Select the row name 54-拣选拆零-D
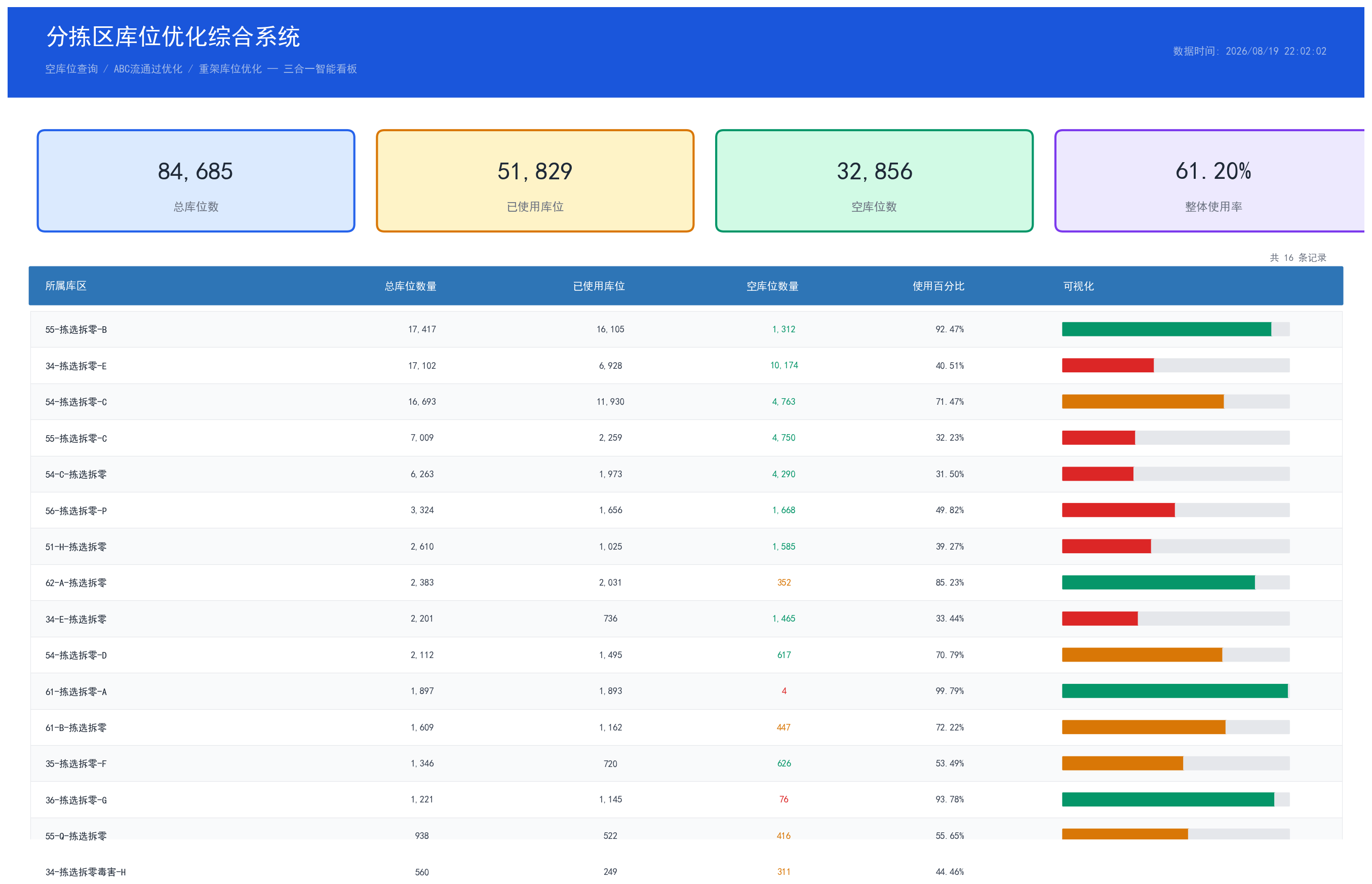 pyautogui.click(x=76, y=655)
